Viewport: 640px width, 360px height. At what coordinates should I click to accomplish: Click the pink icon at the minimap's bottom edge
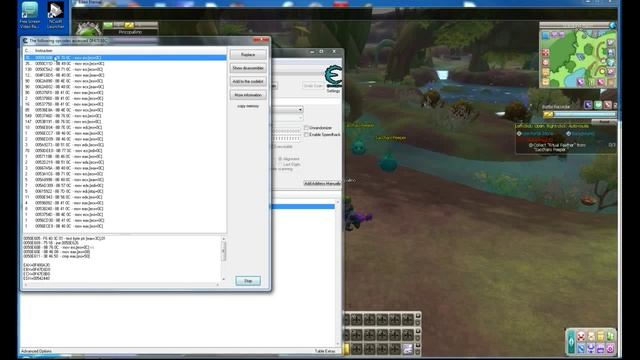601,83
